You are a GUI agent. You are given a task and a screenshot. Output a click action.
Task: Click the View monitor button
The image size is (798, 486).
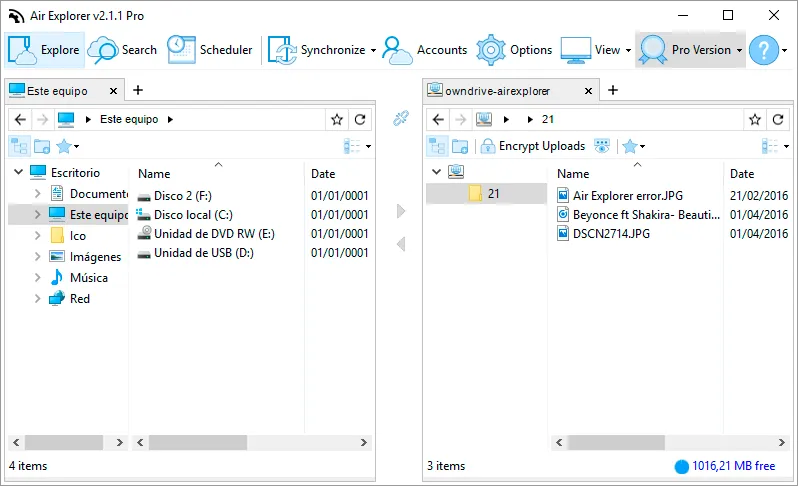point(590,50)
